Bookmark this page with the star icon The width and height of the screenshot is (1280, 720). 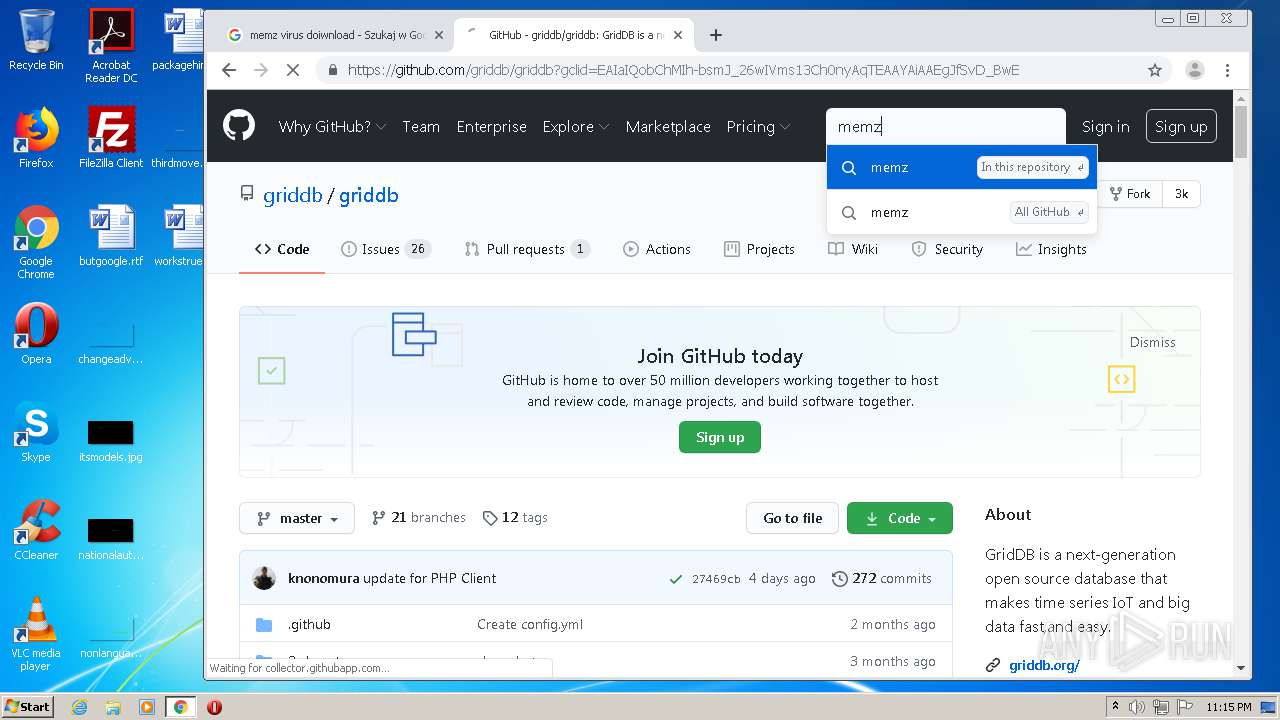click(x=1155, y=70)
